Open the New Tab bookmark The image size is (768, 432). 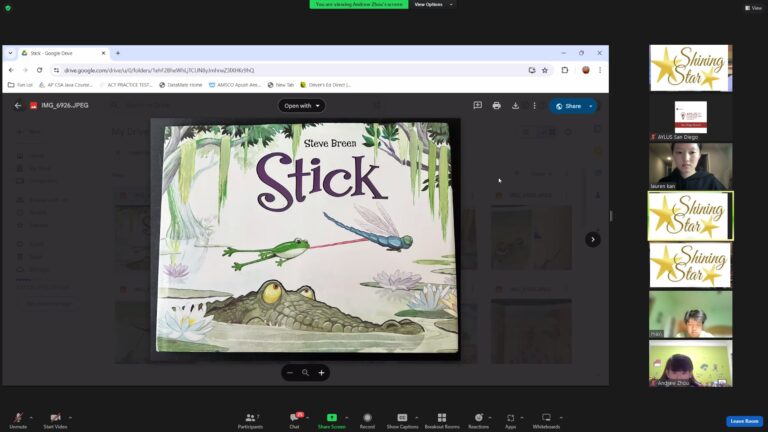click(x=281, y=85)
